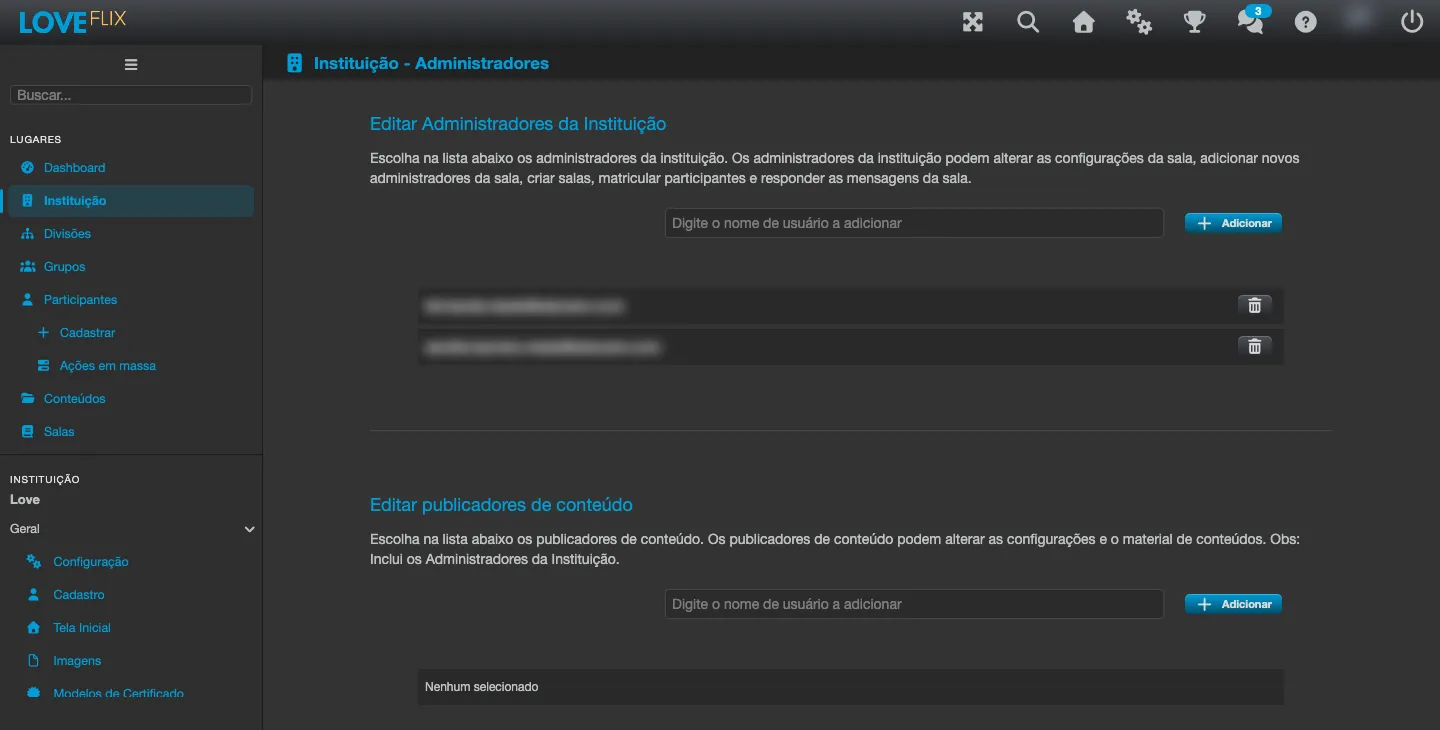
Task: Click the Conteúdos folder icon
Action: coord(28,399)
